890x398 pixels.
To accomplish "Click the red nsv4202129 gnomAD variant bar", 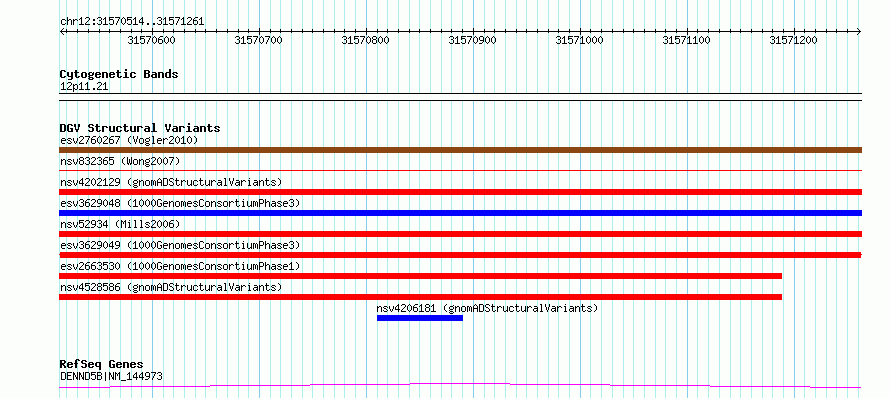I will point(460,192).
